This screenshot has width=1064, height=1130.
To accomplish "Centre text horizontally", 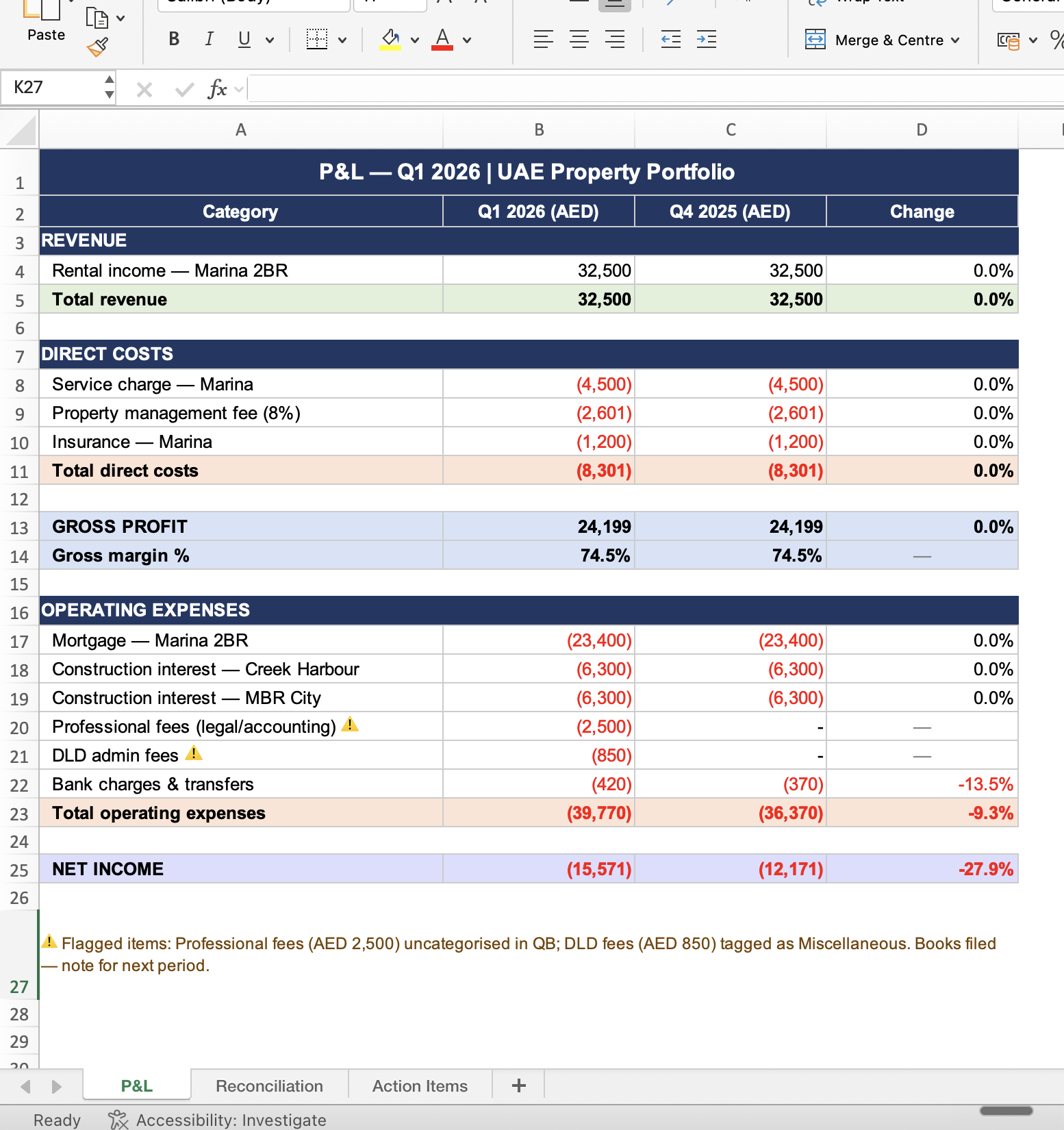I will 579,40.
